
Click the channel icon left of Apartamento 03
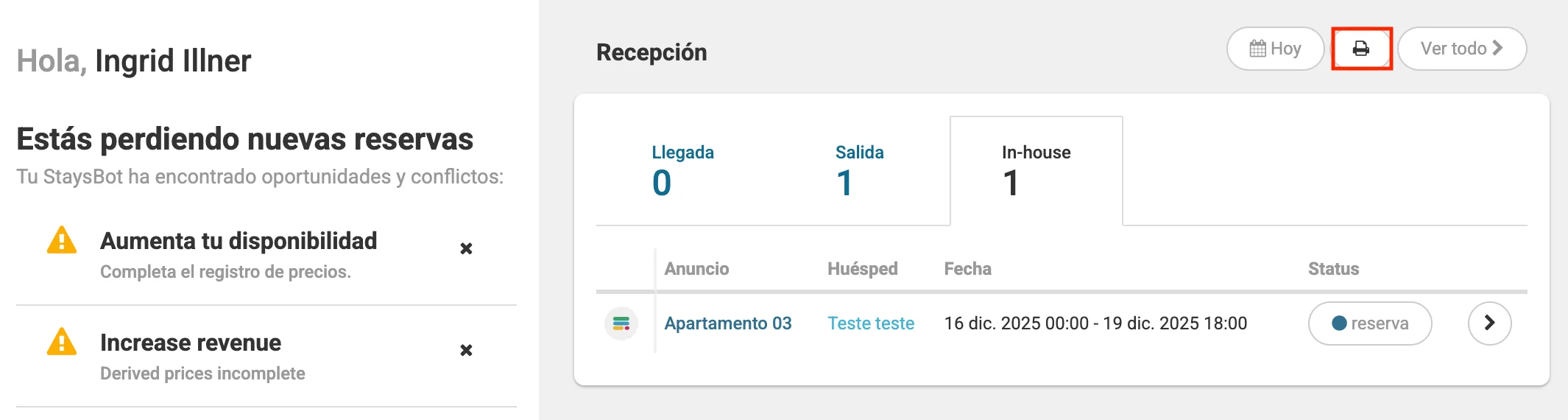click(621, 323)
